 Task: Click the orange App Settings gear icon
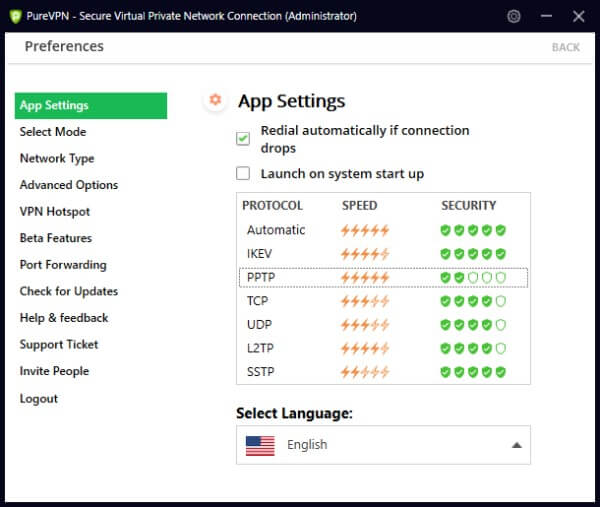click(215, 99)
